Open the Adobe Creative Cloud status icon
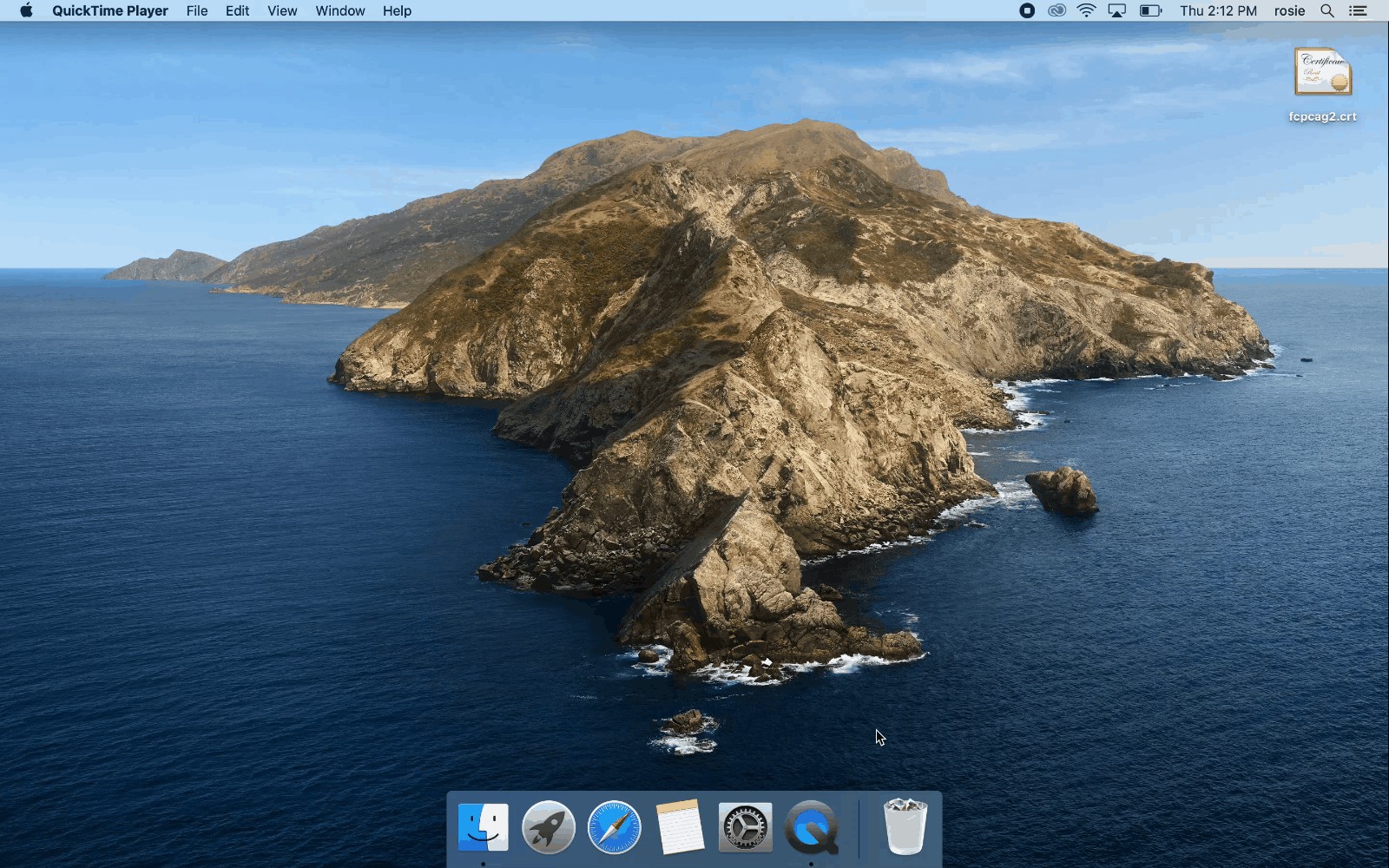 (x=1056, y=10)
